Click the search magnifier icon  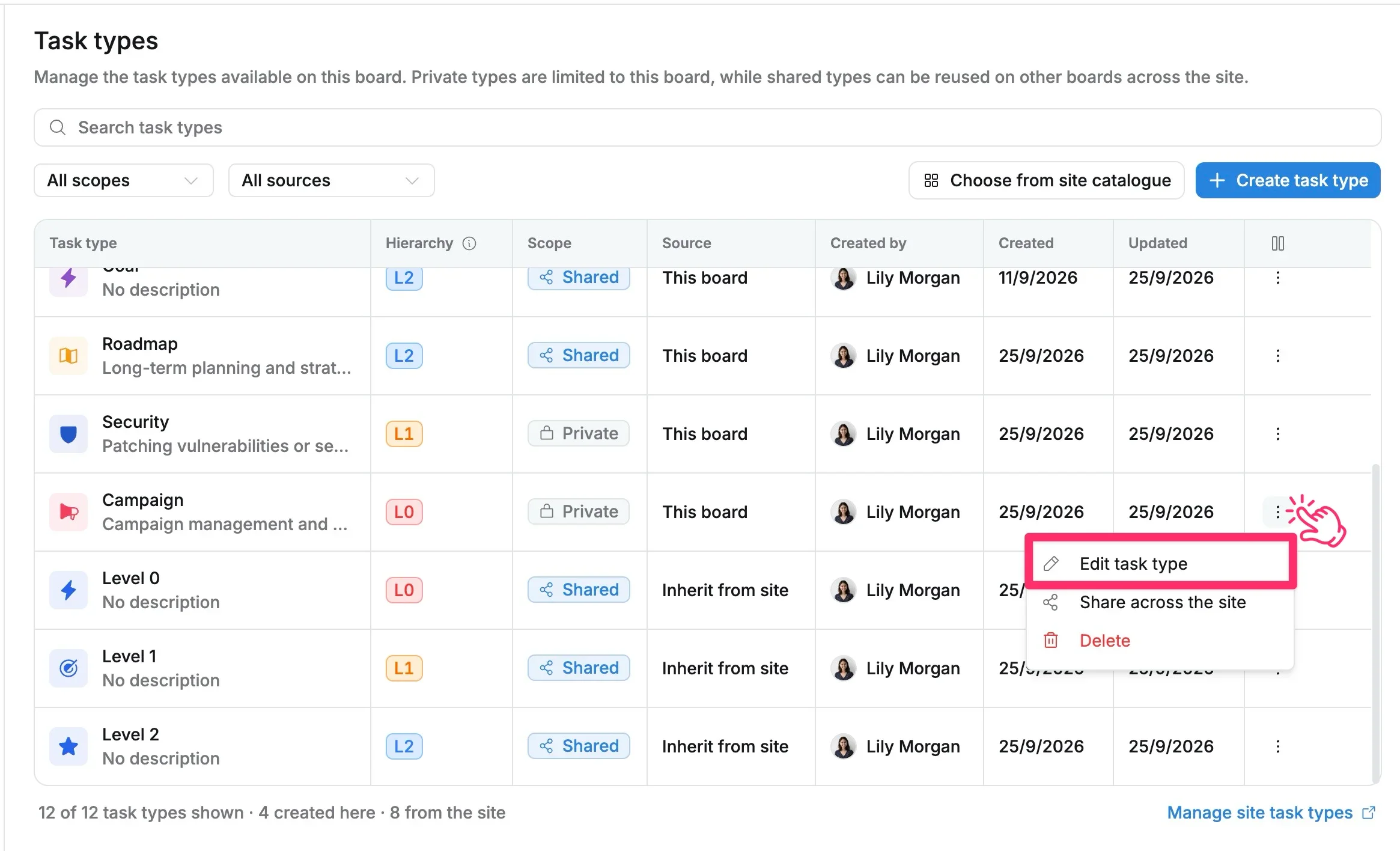pyautogui.click(x=58, y=127)
